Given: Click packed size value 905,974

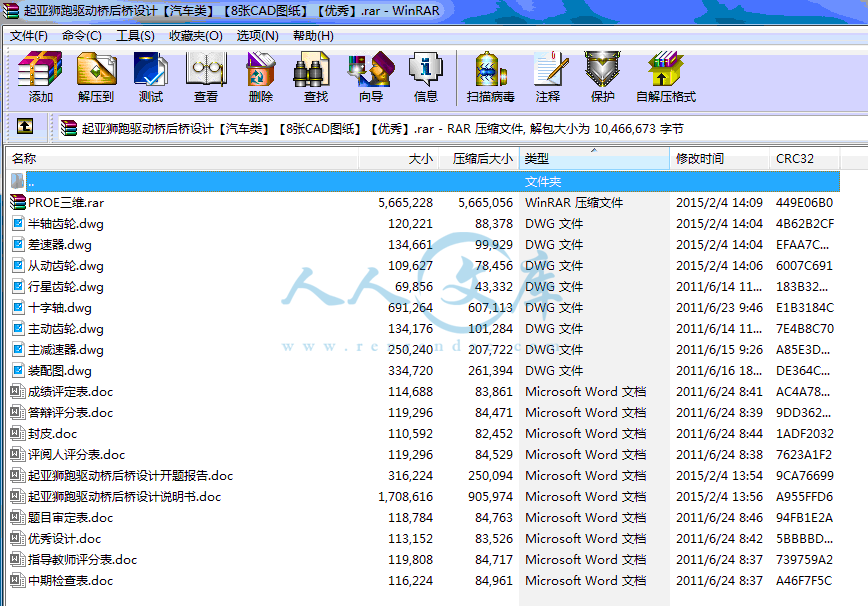Looking at the screenshot, I should pyautogui.click(x=490, y=497).
